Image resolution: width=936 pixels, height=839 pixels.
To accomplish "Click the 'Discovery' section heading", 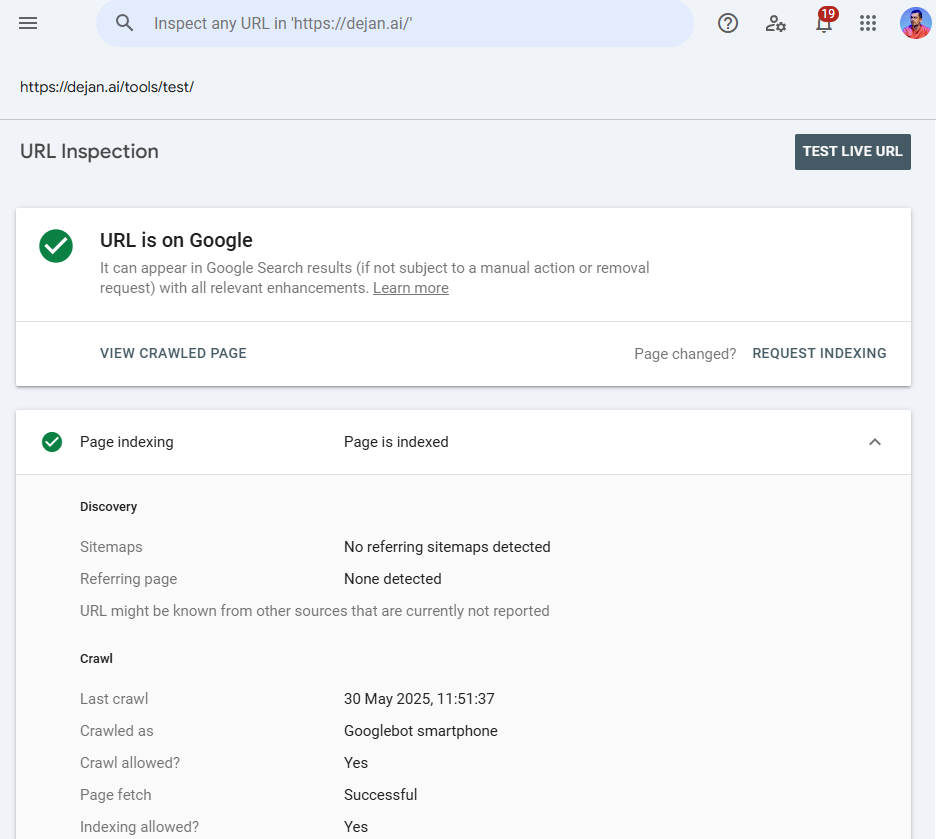I will coord(109,507).
